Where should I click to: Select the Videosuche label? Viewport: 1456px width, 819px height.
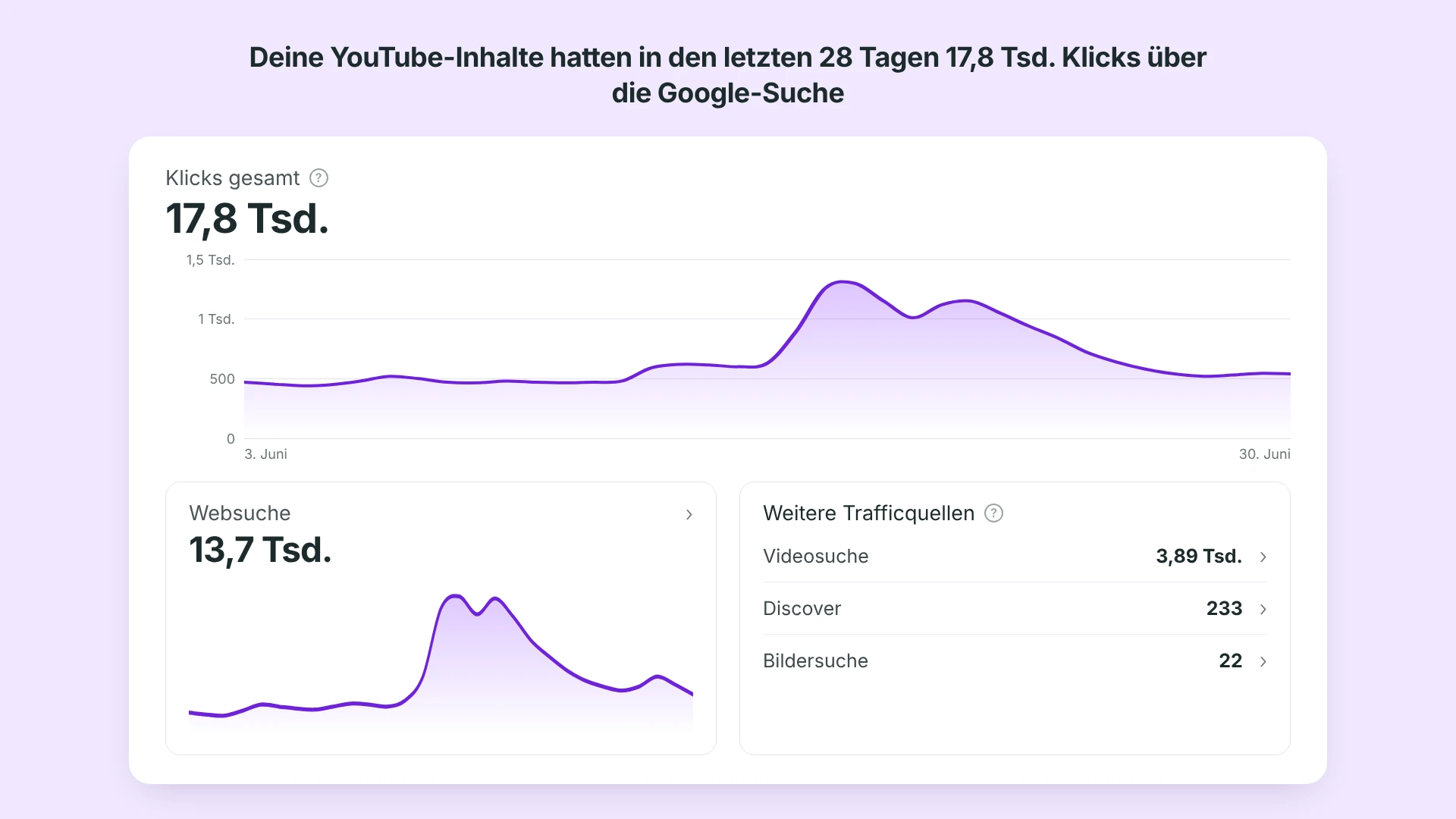(815, 557)
